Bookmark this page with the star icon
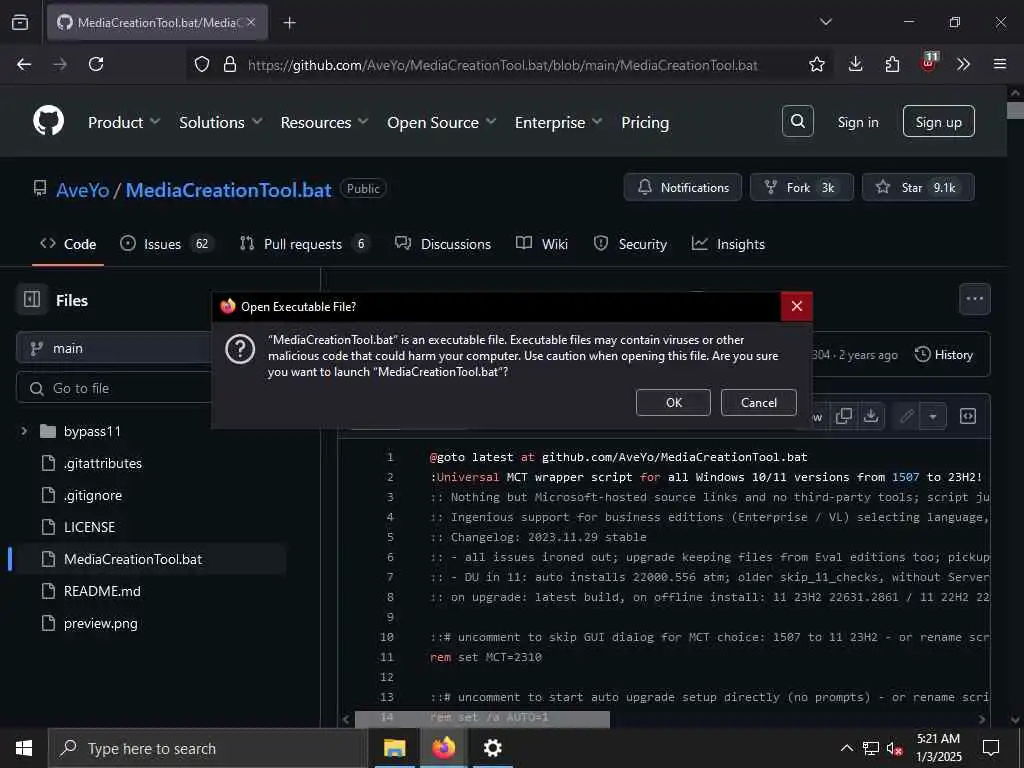 point(816,64)
